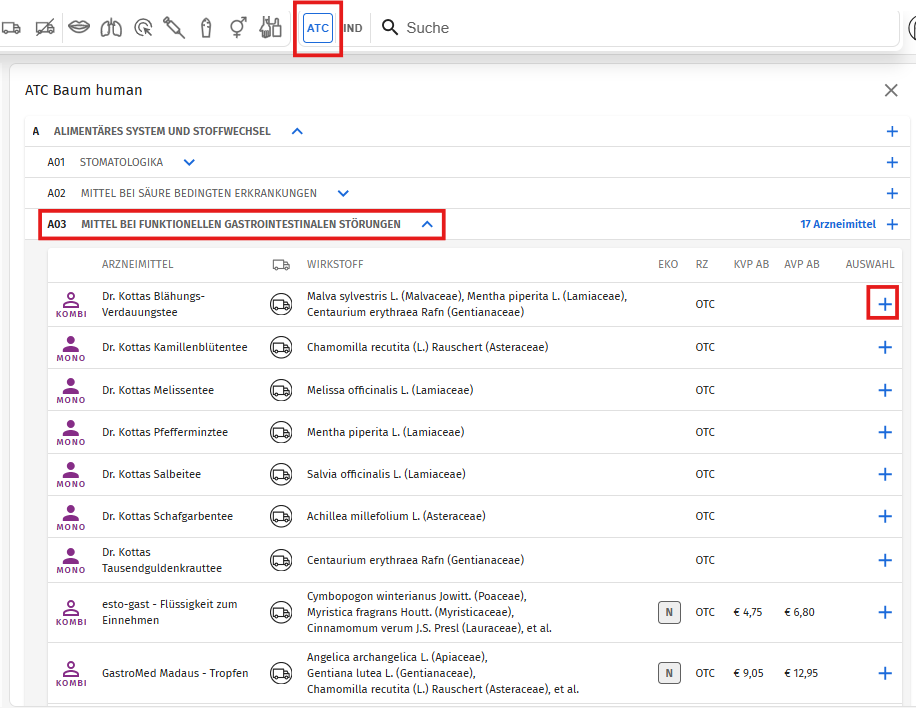Select the touch/topical application filter icon
The width and height of the screenshot is (916, 708).
143,27
